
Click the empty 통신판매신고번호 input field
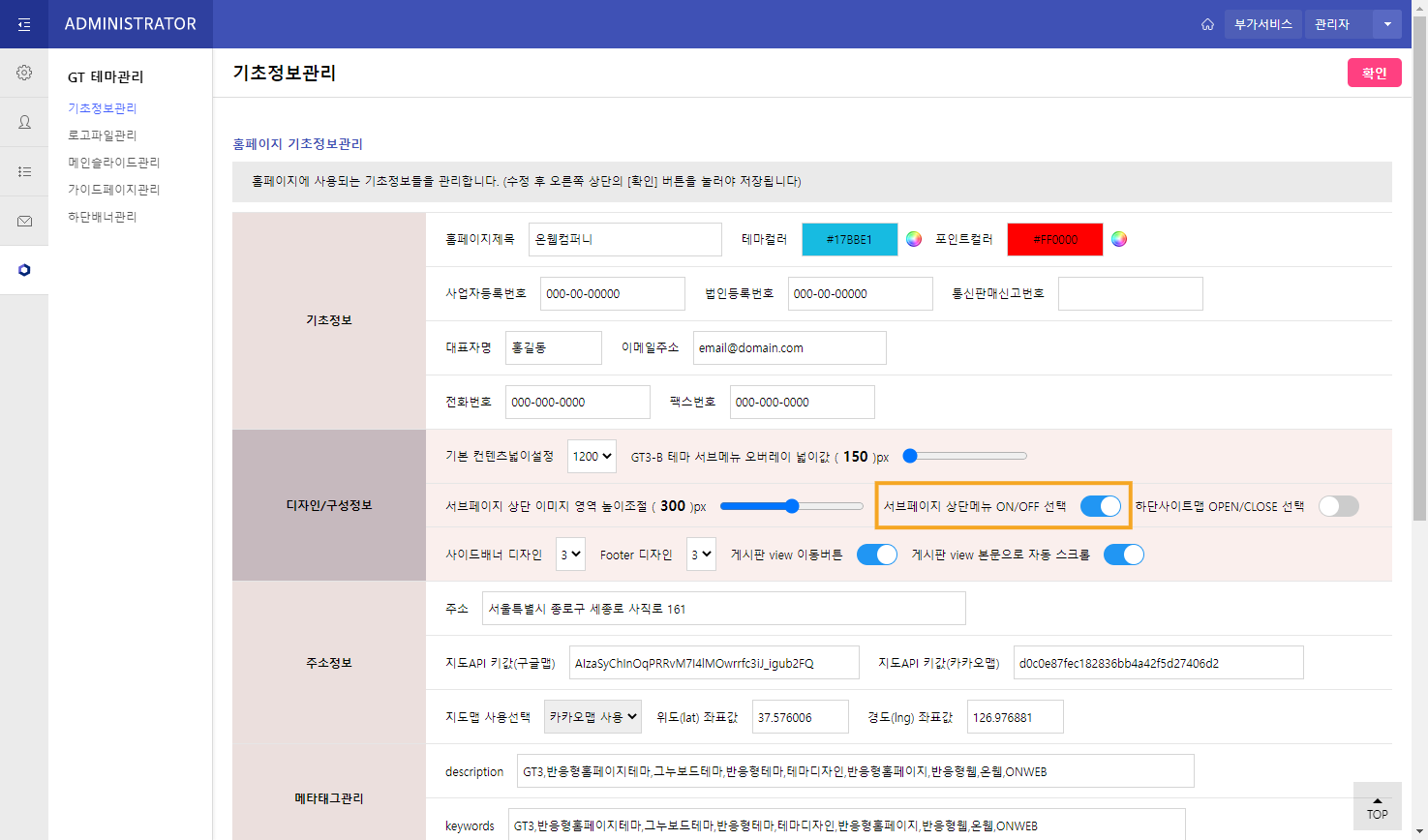click(x=1131, y=293)
